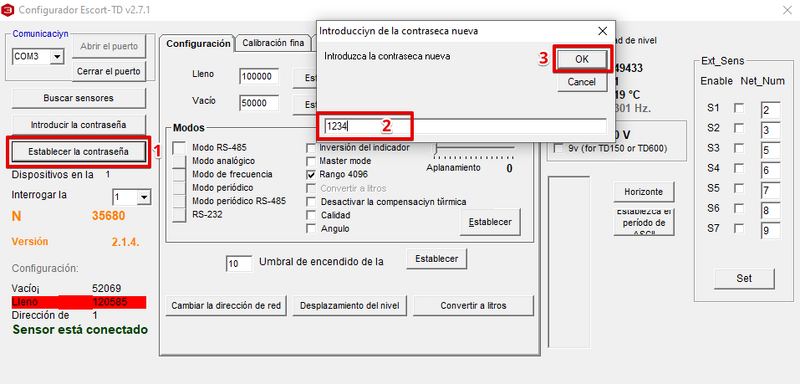Viewport: 800px width, 384px height.
Task: Click S7 Net_Num field with value 9
Action: [x=770, y=231]
